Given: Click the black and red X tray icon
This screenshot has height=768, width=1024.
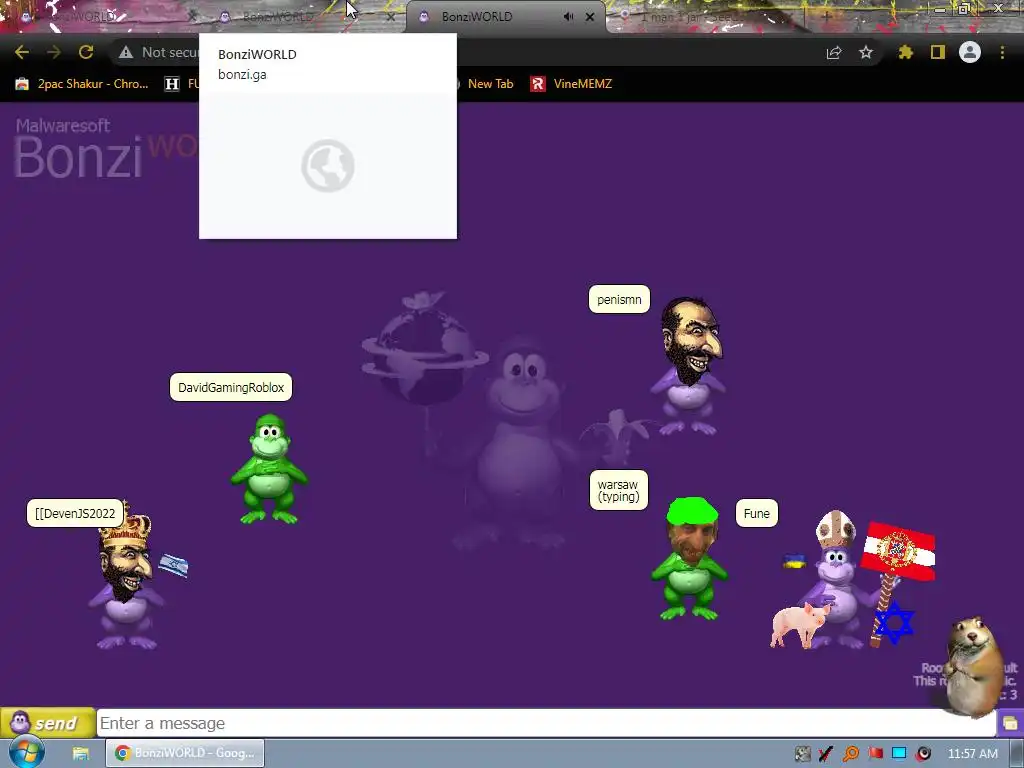Looking at the screenshot, I should coord(826,754).
